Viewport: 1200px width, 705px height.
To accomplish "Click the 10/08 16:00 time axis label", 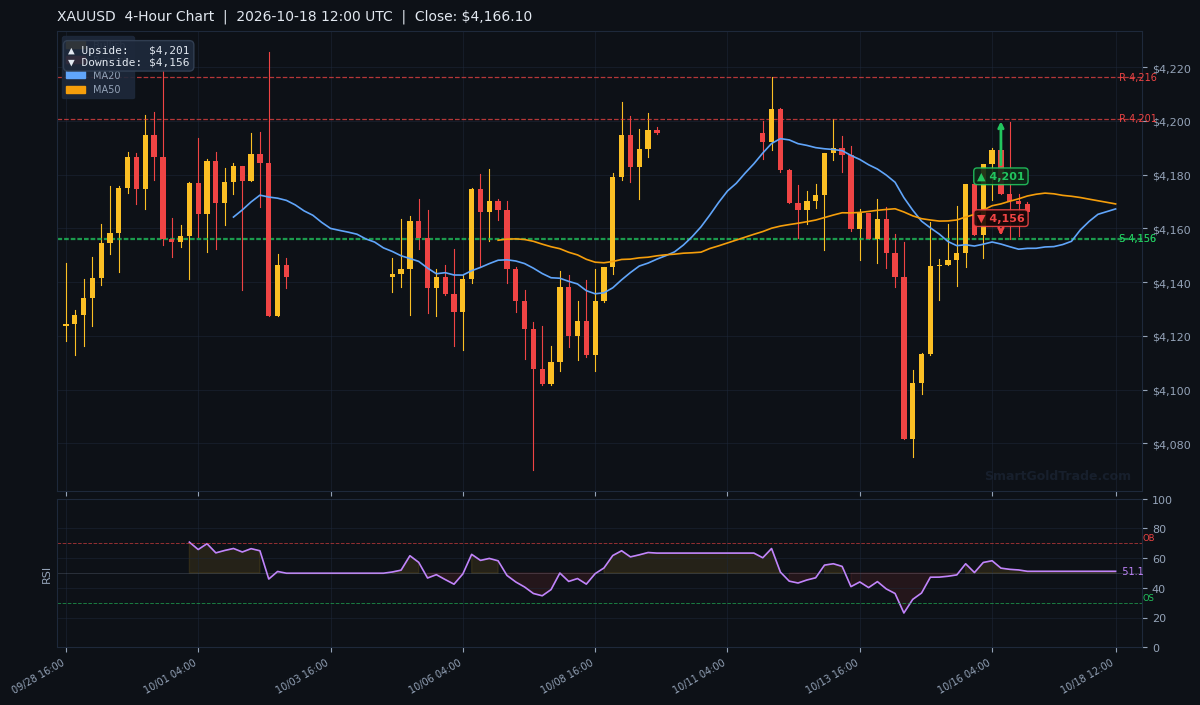I will pyautogui.click(x=568, y=676).
